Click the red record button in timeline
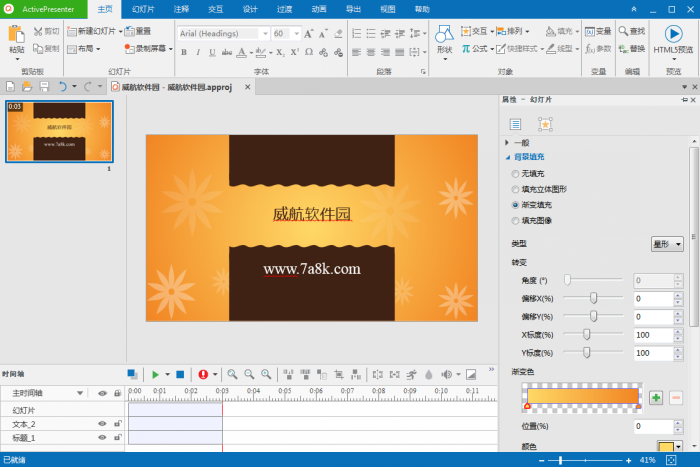The image size is (700, 467). 203,374
